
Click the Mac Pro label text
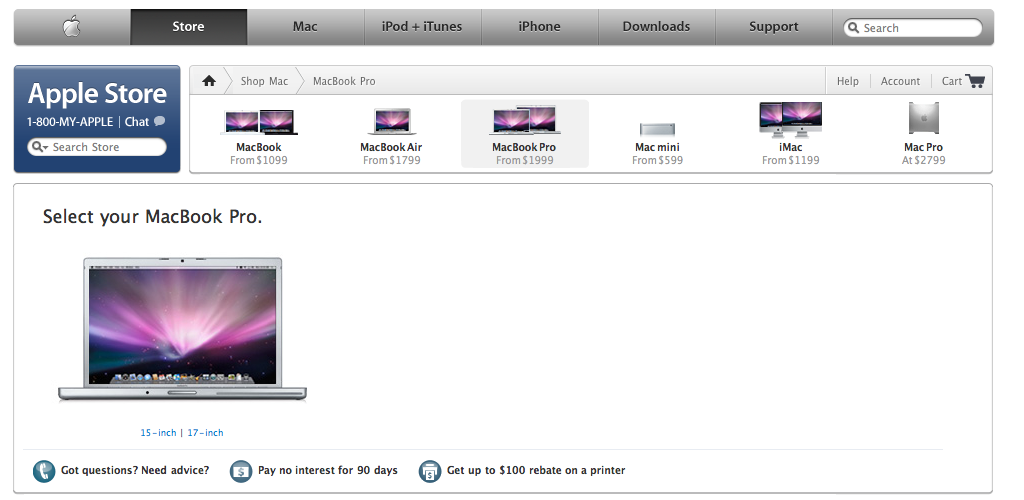click(923, 147)
